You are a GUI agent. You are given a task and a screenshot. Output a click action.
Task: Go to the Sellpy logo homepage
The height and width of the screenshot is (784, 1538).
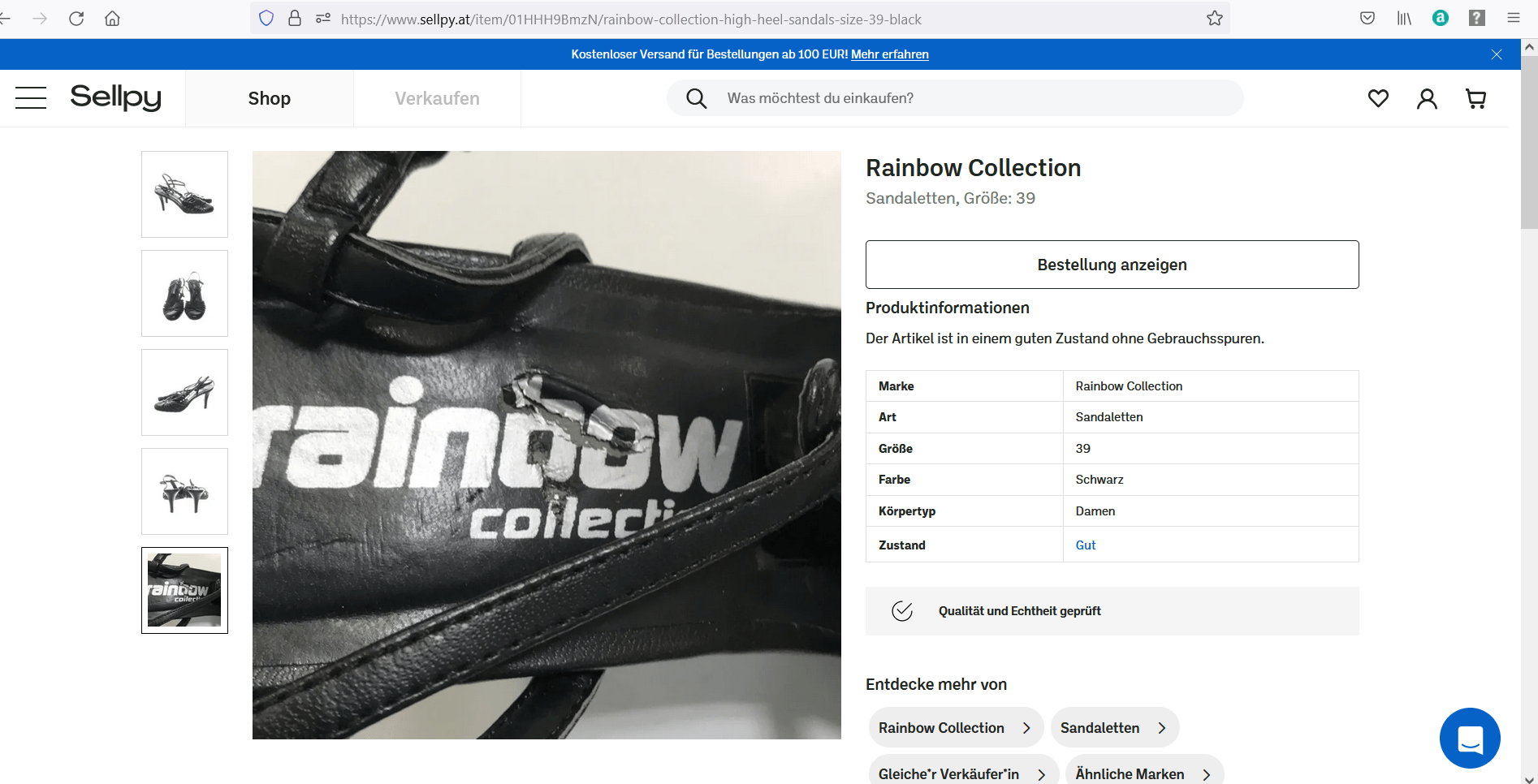115,97
